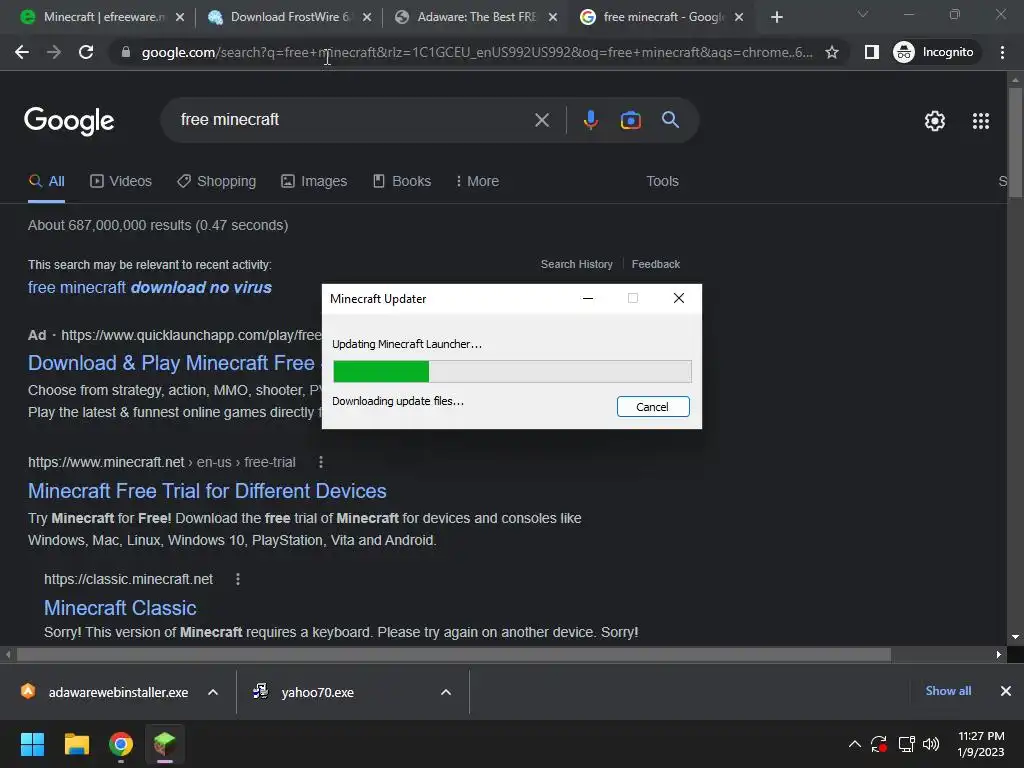Click Minecraft block icon in taskbar
1024x768 pixels.
tap(165, 744)
